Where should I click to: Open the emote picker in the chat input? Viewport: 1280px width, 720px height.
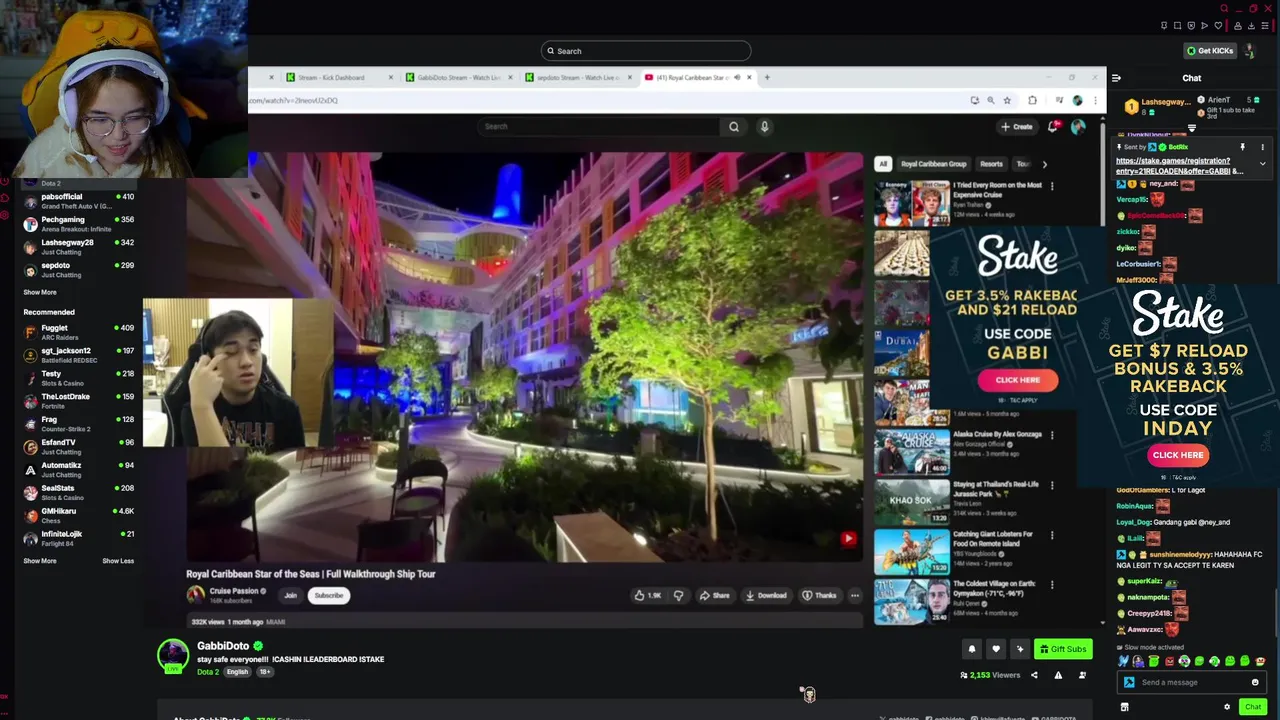pos(1255,682)
